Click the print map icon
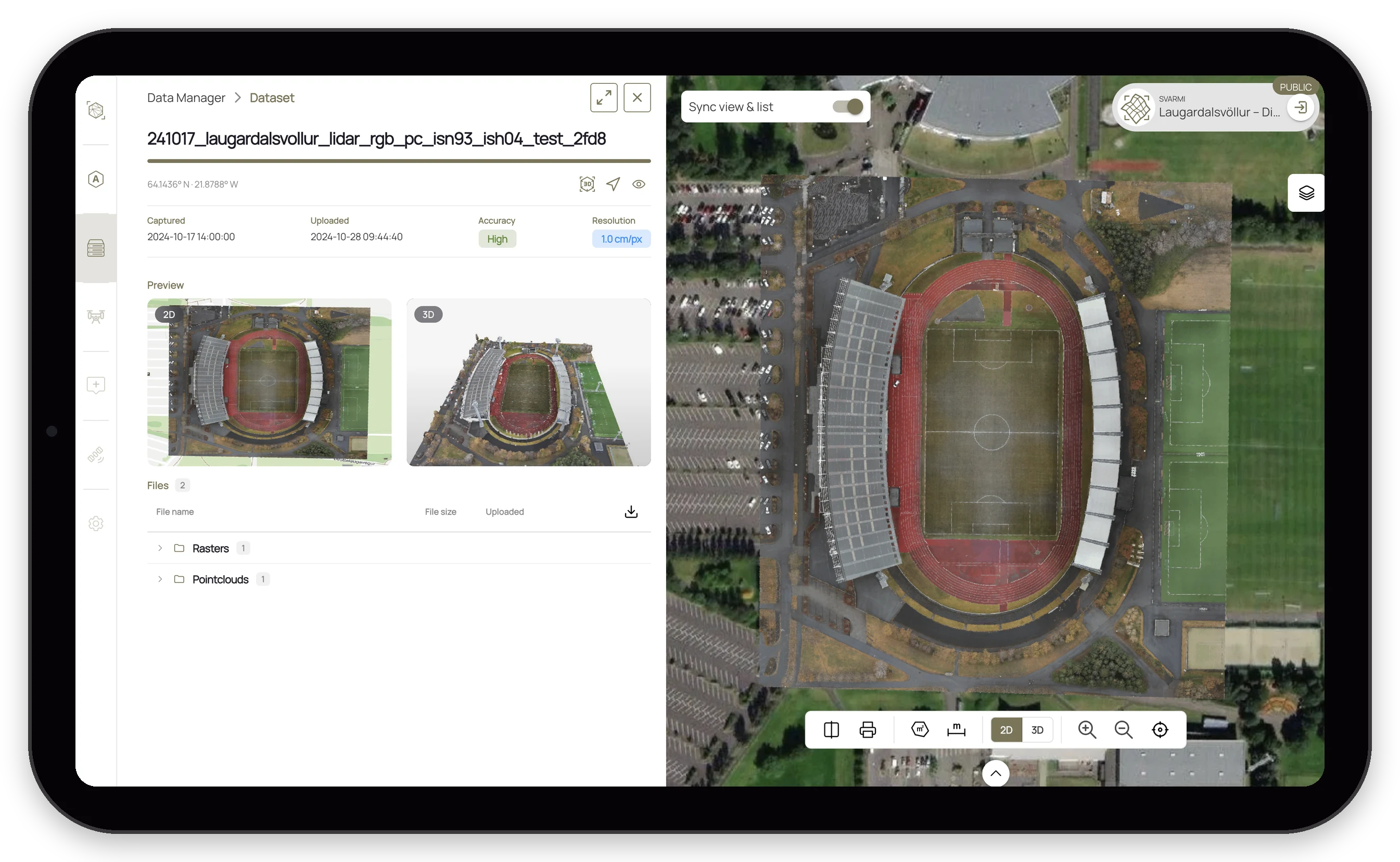1400x862 pixels. 868,730
